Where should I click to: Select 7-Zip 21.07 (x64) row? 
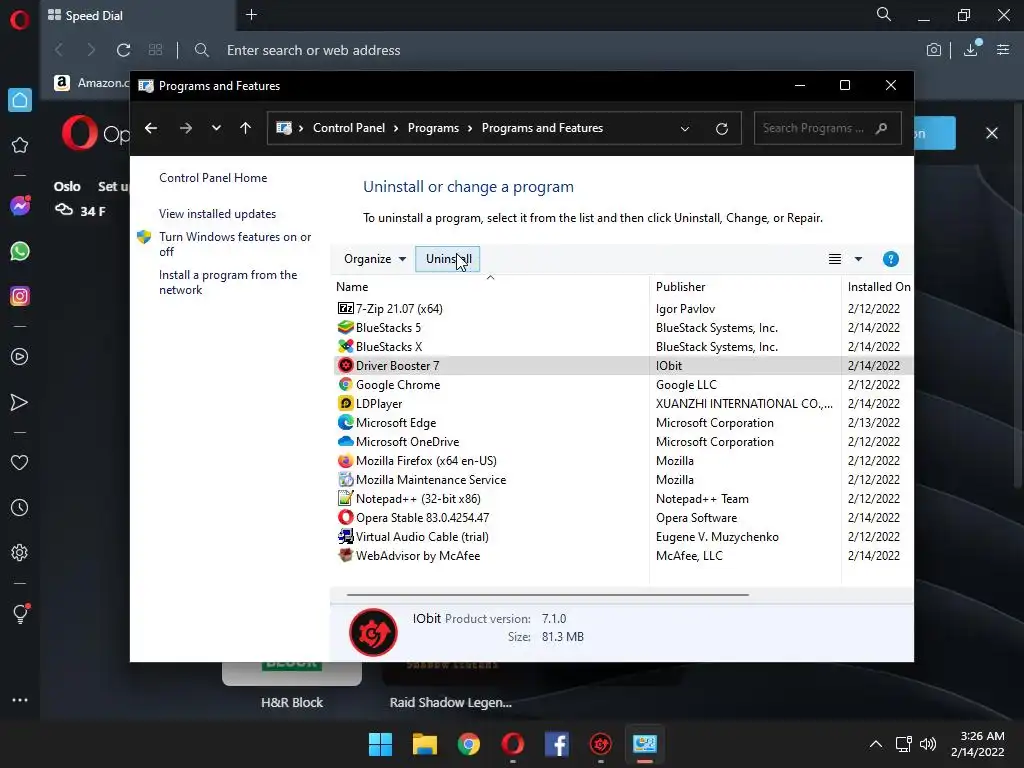click(x=623, y=308)
